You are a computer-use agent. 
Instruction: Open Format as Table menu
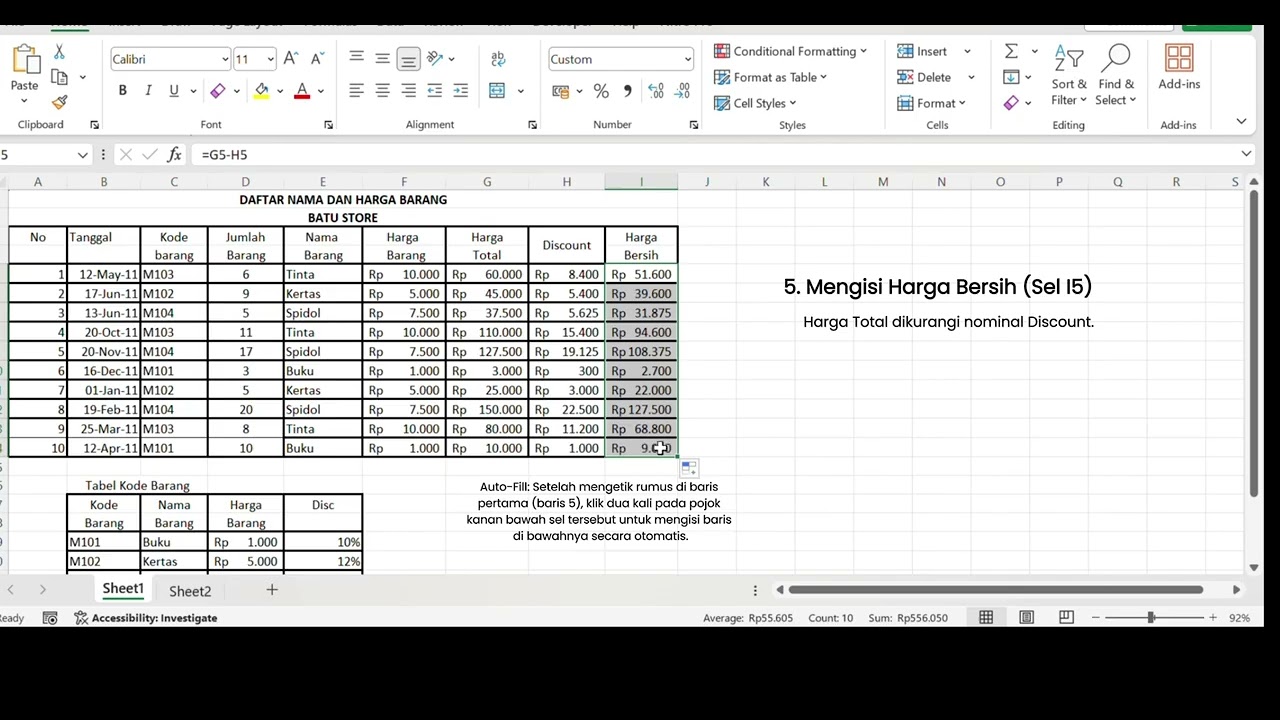tap(770, 77)
